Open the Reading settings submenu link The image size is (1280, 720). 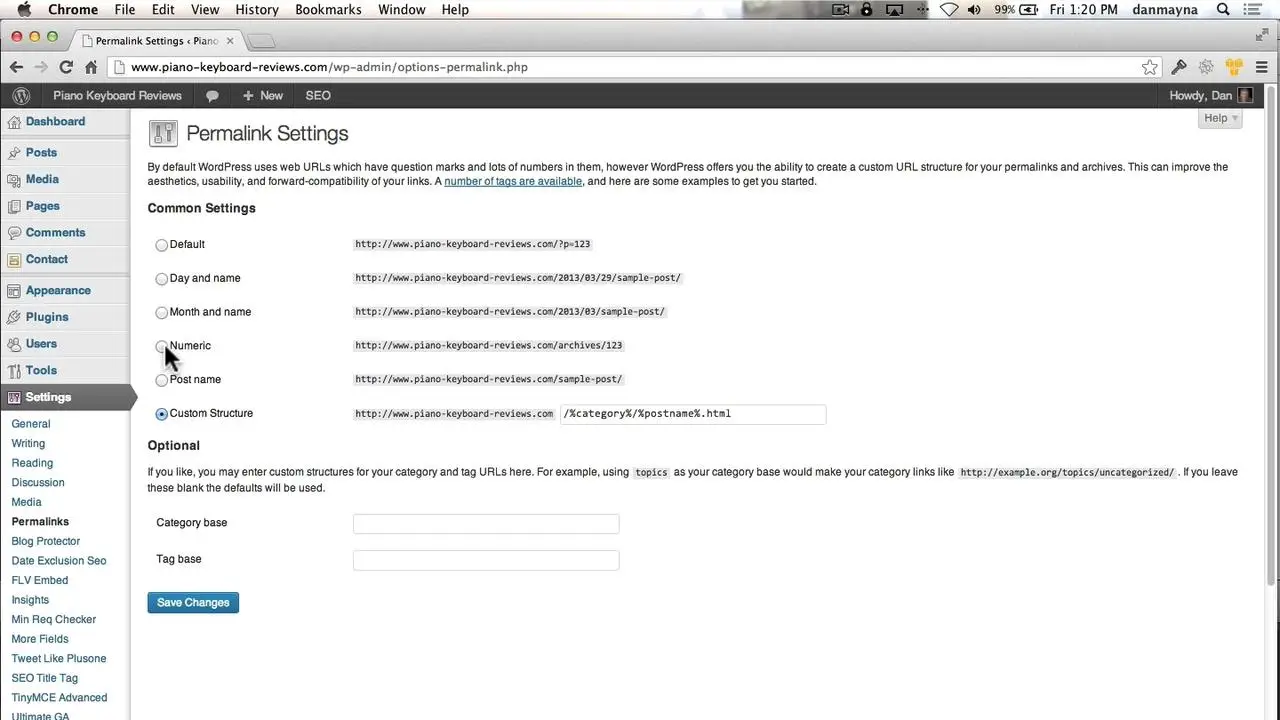32,463
